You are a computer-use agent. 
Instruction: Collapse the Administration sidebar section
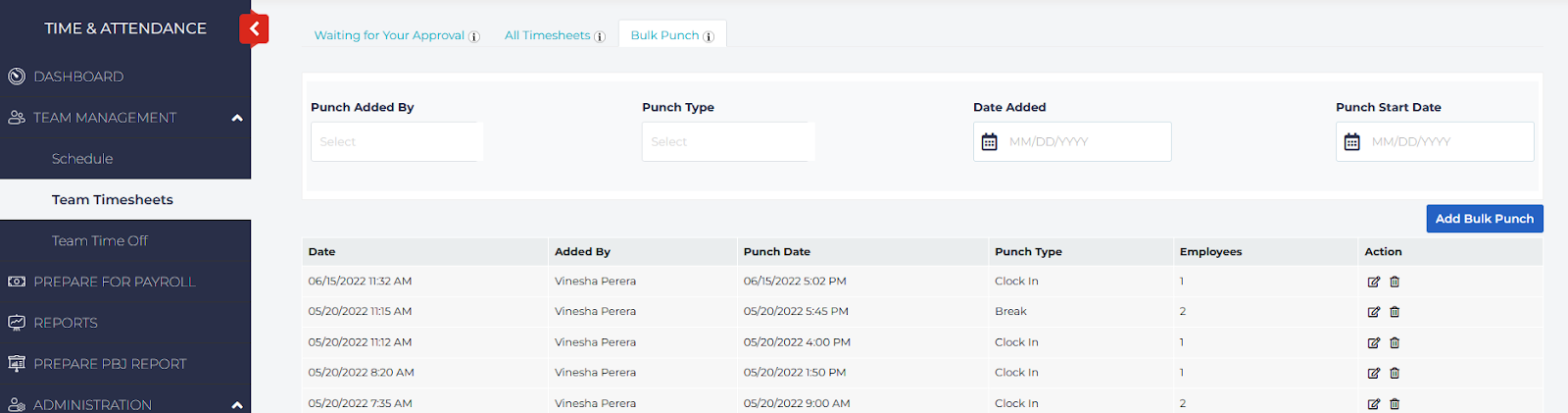coord(237,404)
